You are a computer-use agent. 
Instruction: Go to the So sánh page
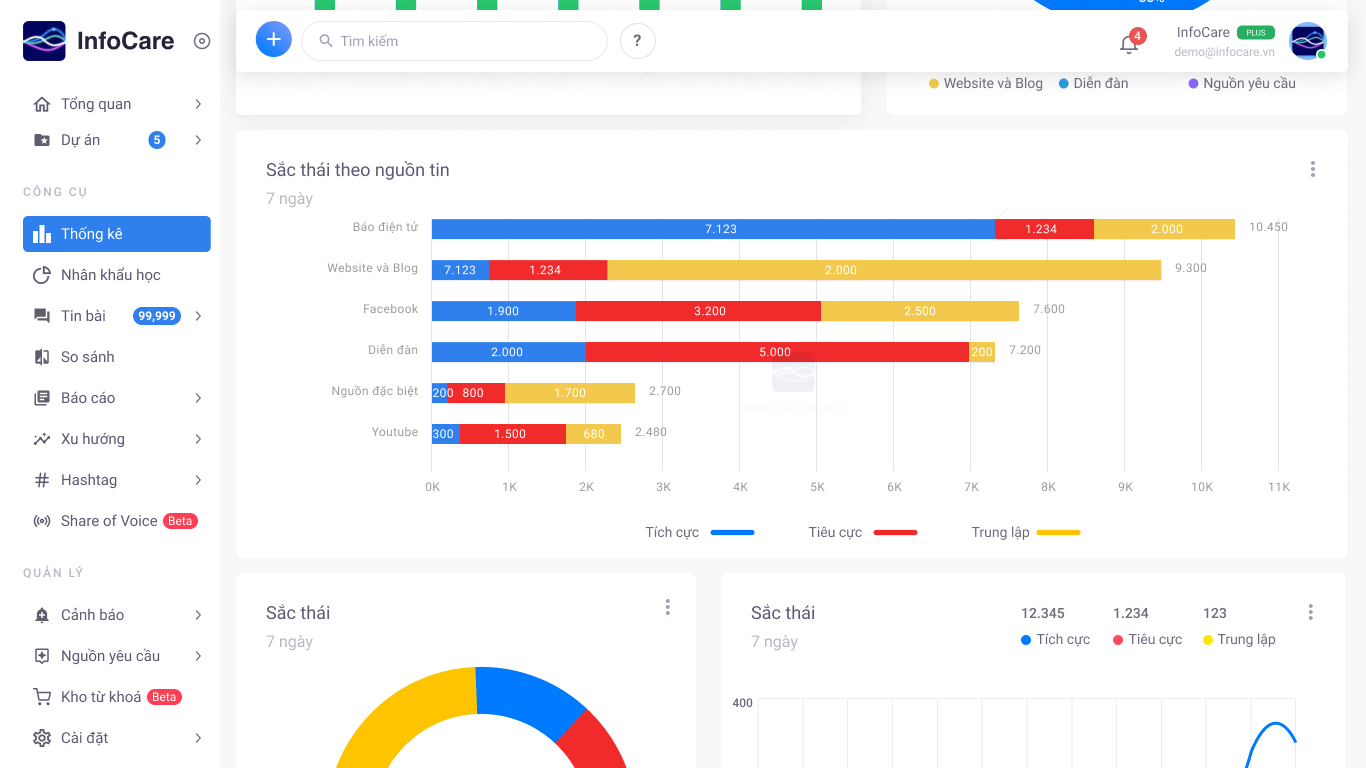click(x=87, y=357)
